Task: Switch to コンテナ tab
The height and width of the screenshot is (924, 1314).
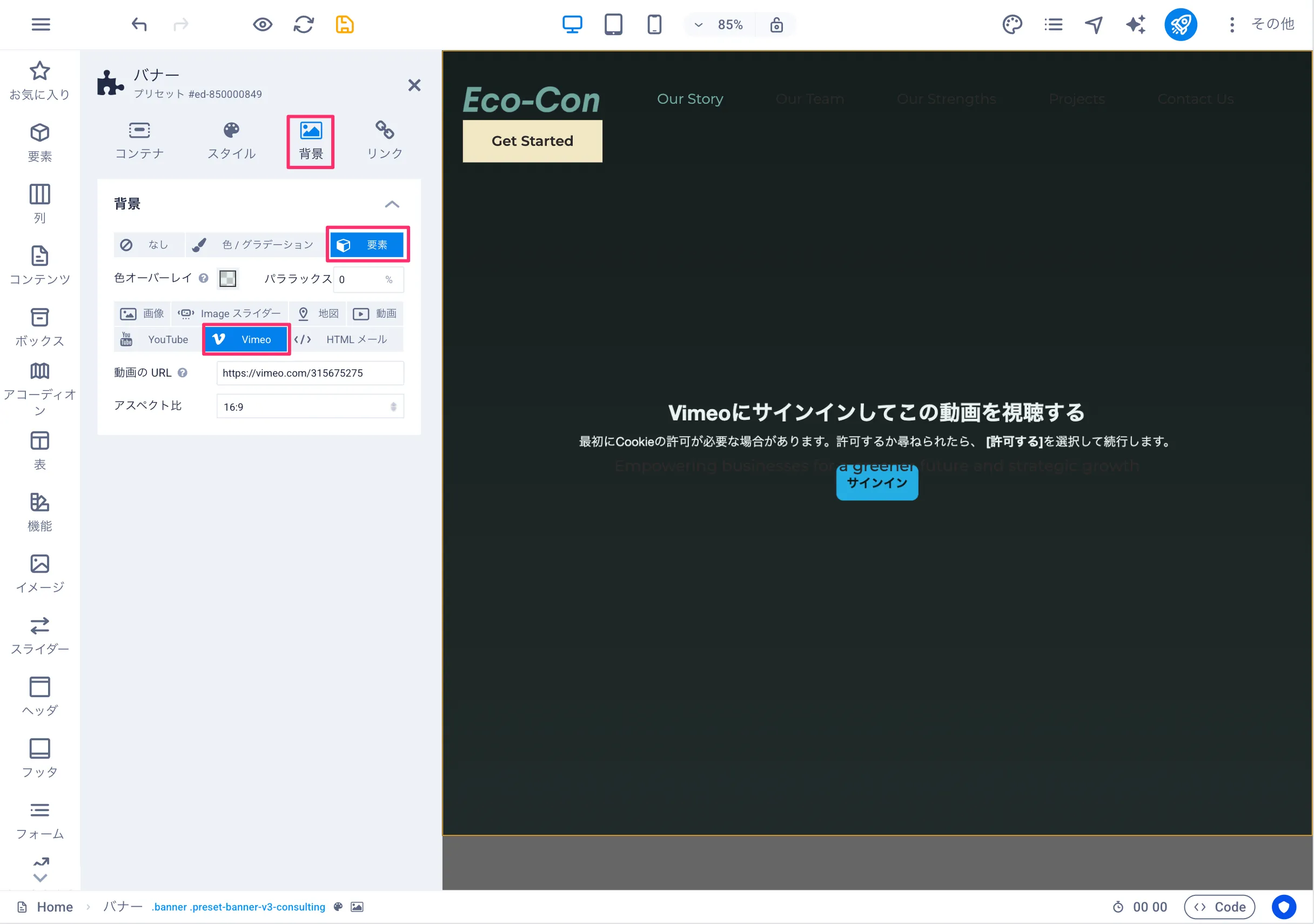Action: (x=139, y=140)
